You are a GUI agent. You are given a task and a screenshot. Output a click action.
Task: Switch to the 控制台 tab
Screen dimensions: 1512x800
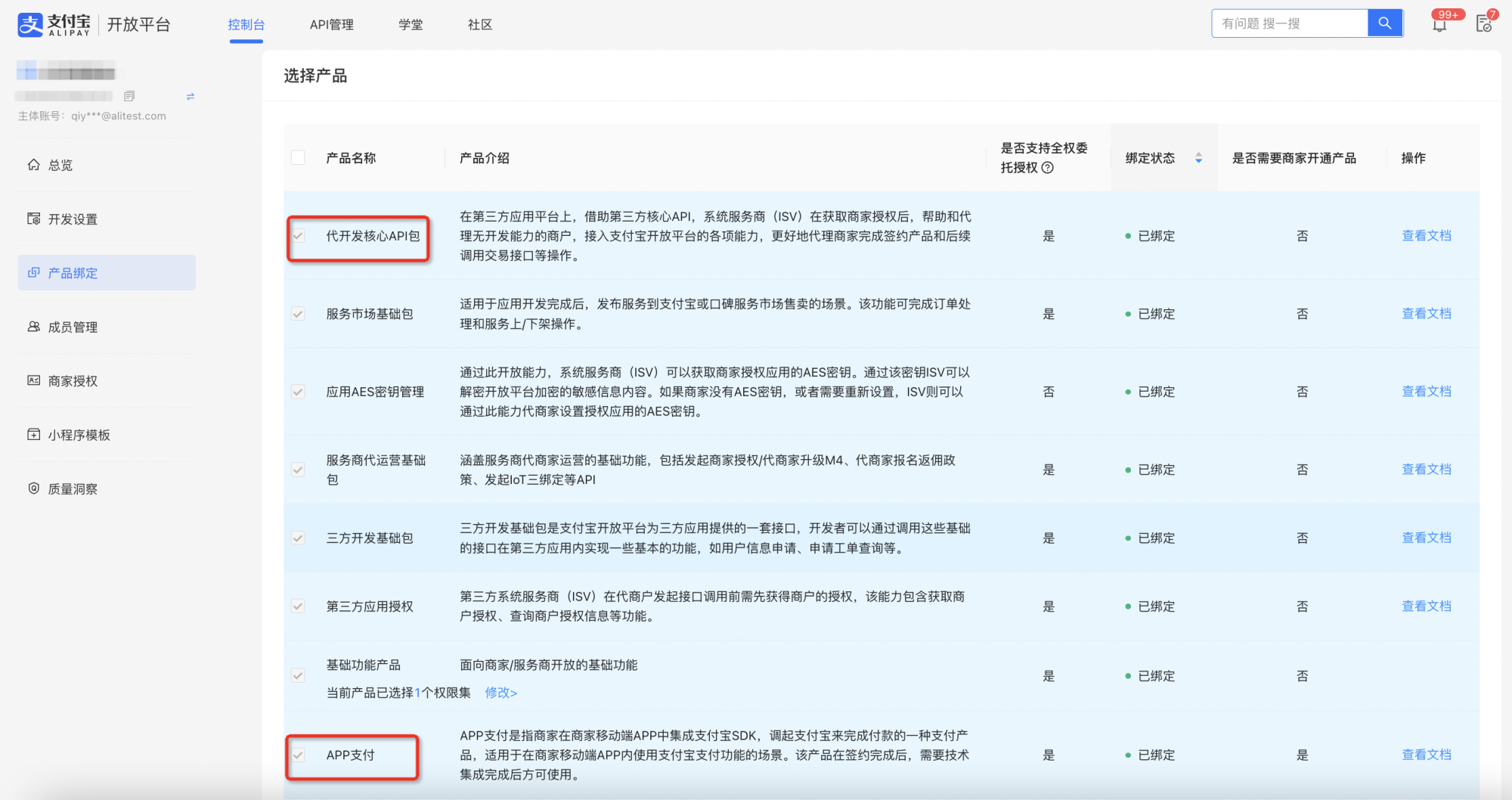(246, 25)
